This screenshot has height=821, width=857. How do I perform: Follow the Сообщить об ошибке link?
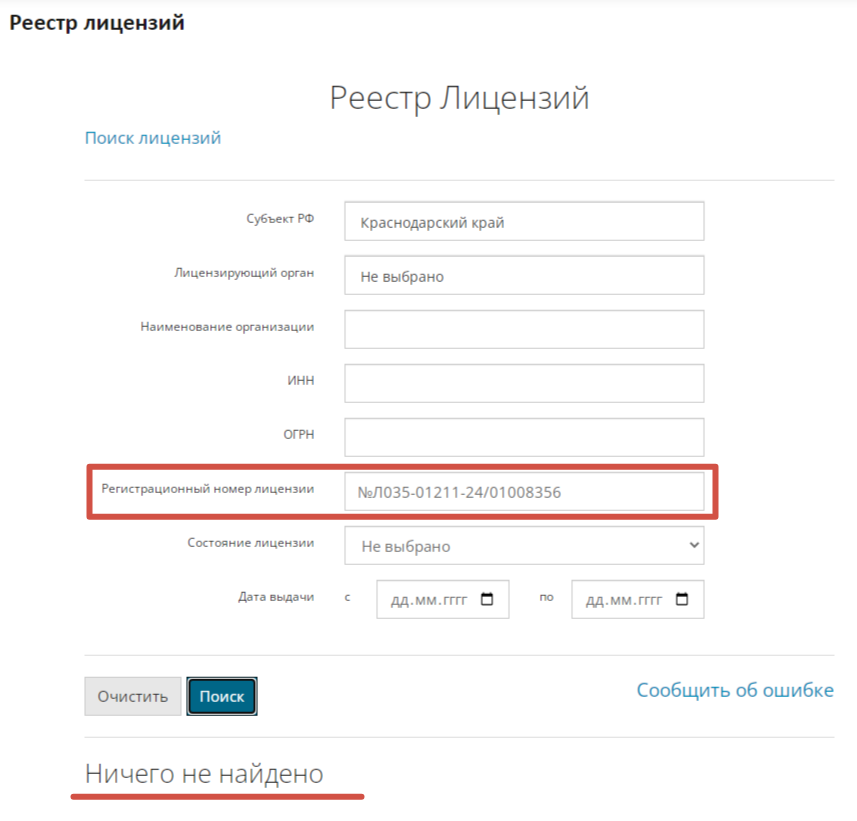pyautogui.click(x=735, y=690)
